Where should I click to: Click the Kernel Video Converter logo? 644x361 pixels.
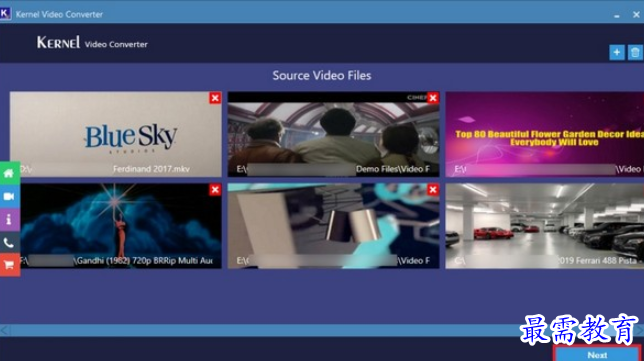point(92,43)
